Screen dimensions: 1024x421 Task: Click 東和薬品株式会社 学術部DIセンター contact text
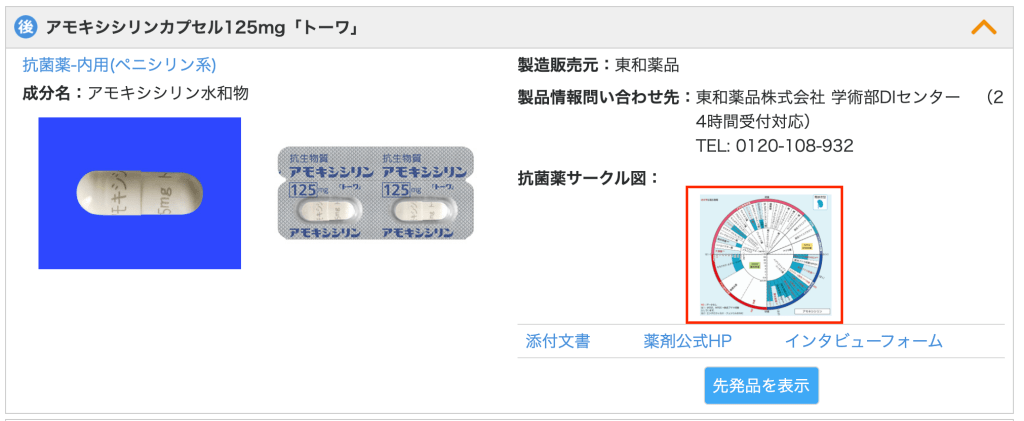[x=828, y=98]
